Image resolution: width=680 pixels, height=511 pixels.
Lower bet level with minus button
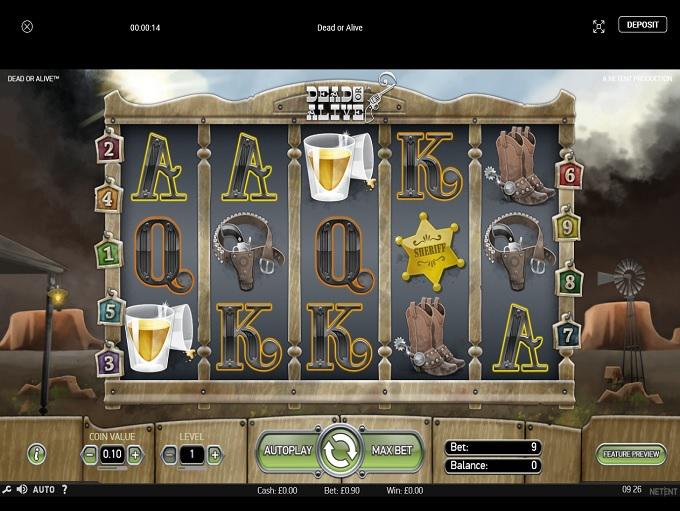point(169,455)
